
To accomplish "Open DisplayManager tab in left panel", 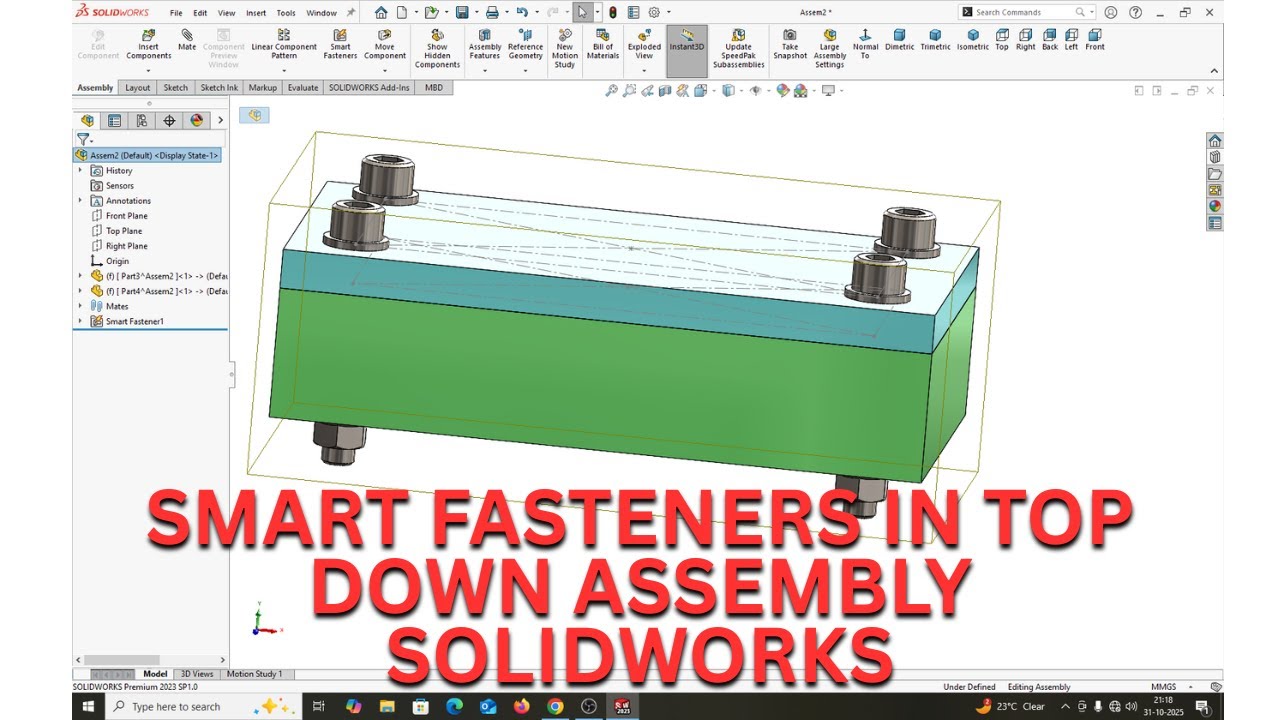I will 196,120.
